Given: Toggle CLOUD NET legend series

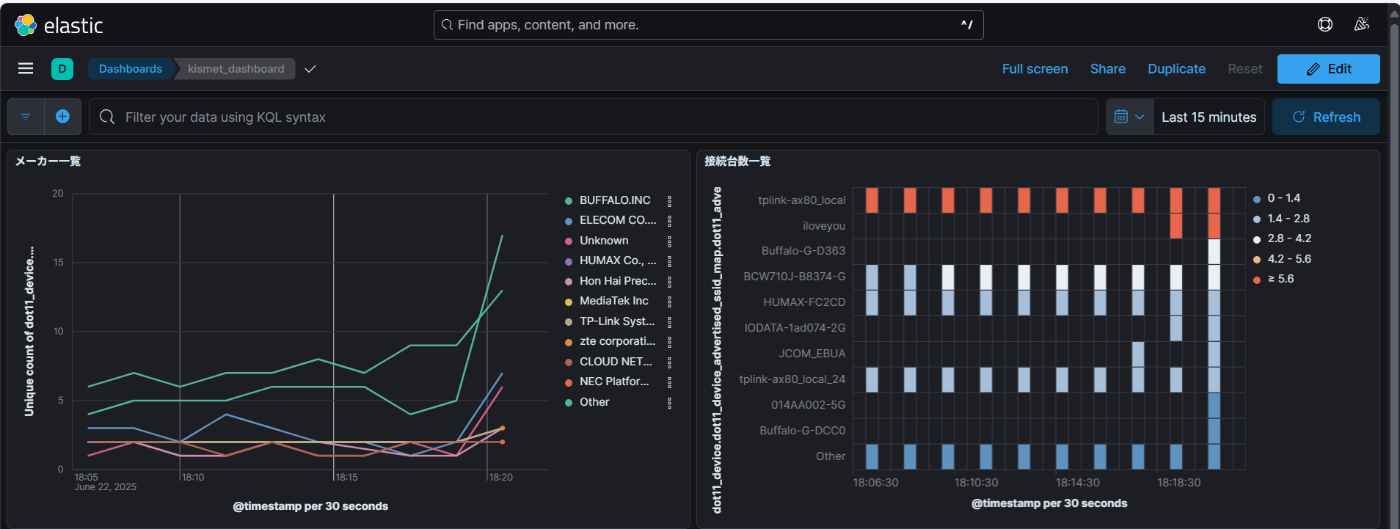Looking at the screenshot, I should tap(618, 361).
